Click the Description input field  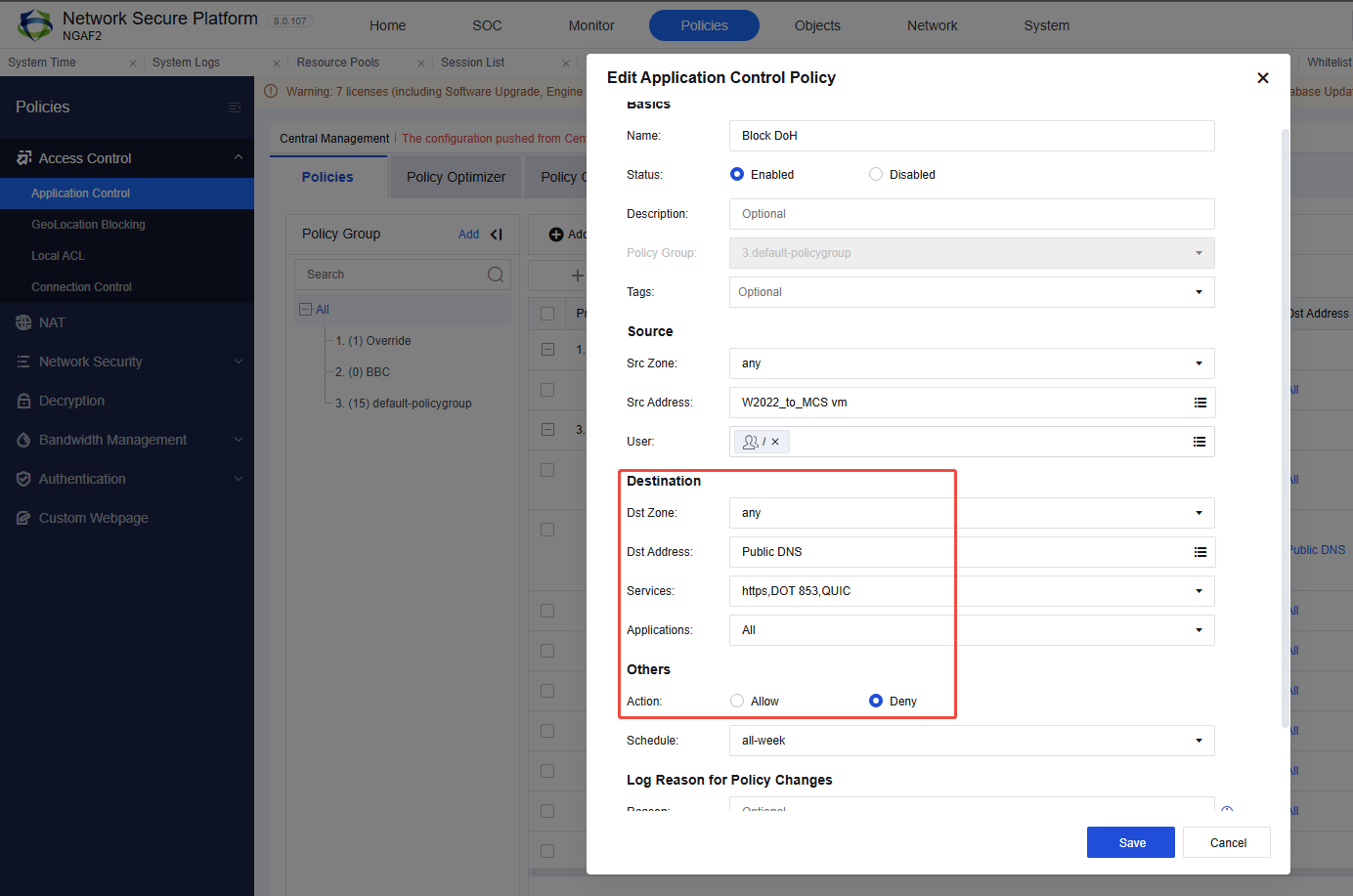[972, 214]
